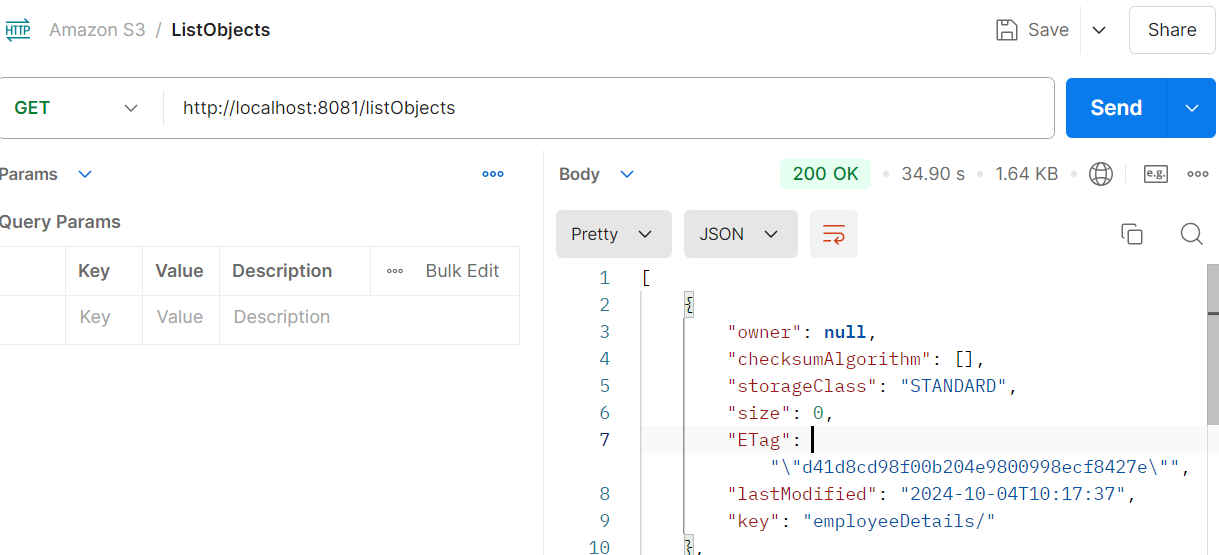The height and width of the screenshot is (555, 1219).
Task: Switch response section via Body dropdown
Action: pos(627,174)
